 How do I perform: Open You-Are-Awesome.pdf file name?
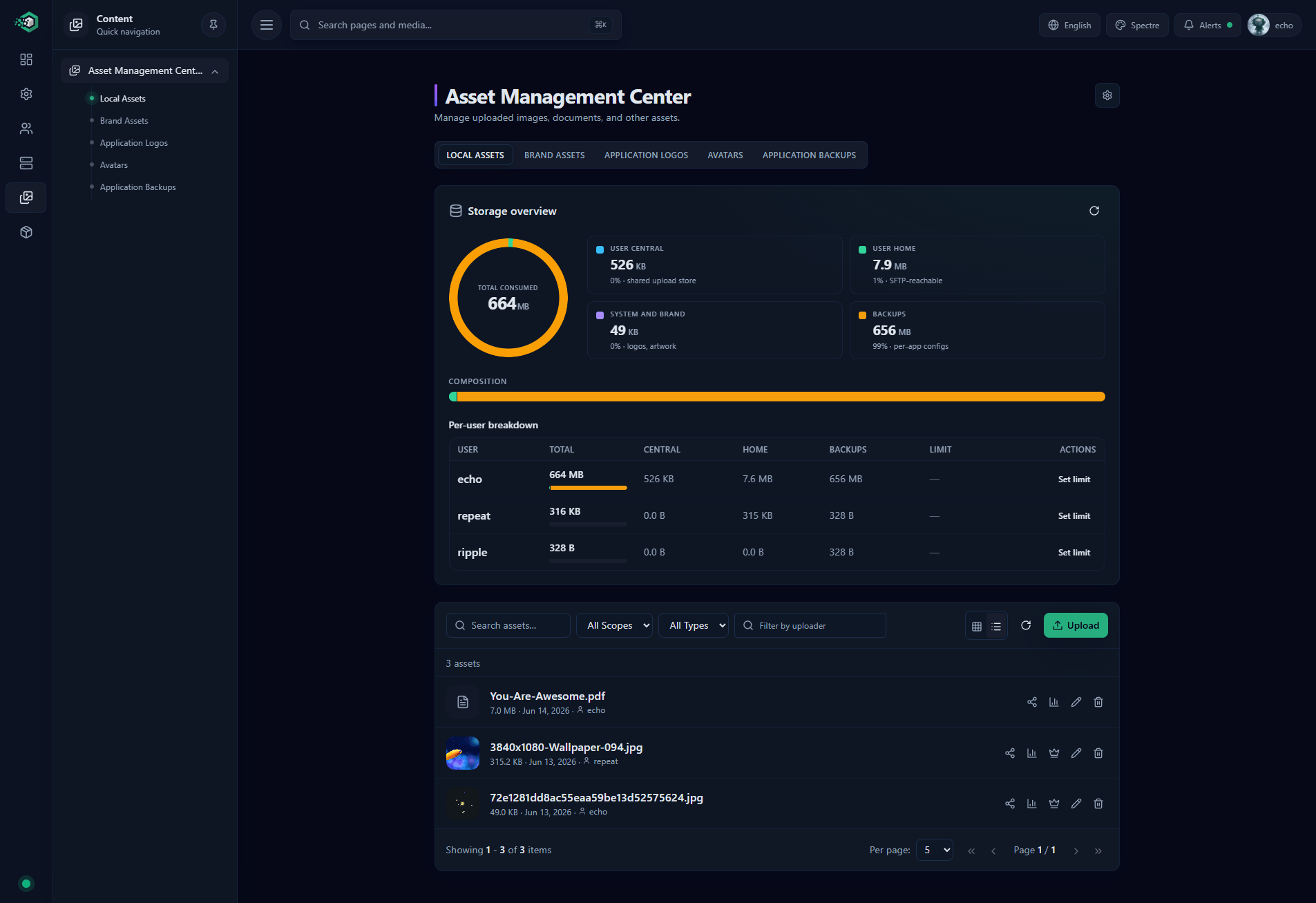click(547, 696)
